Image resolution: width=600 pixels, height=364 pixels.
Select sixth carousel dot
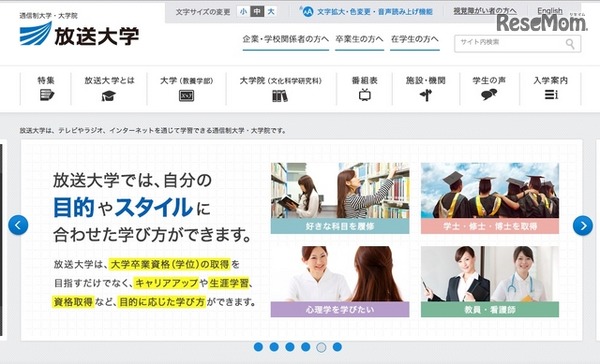pos(337,347)
